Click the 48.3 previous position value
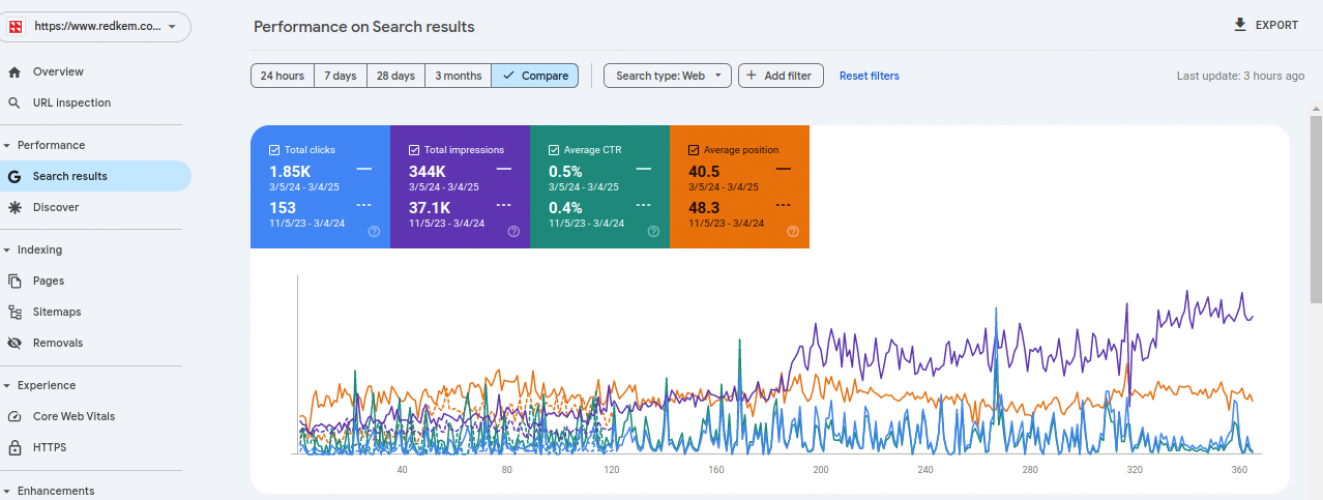Screen dimensions: 1323x500 [705, 207]
